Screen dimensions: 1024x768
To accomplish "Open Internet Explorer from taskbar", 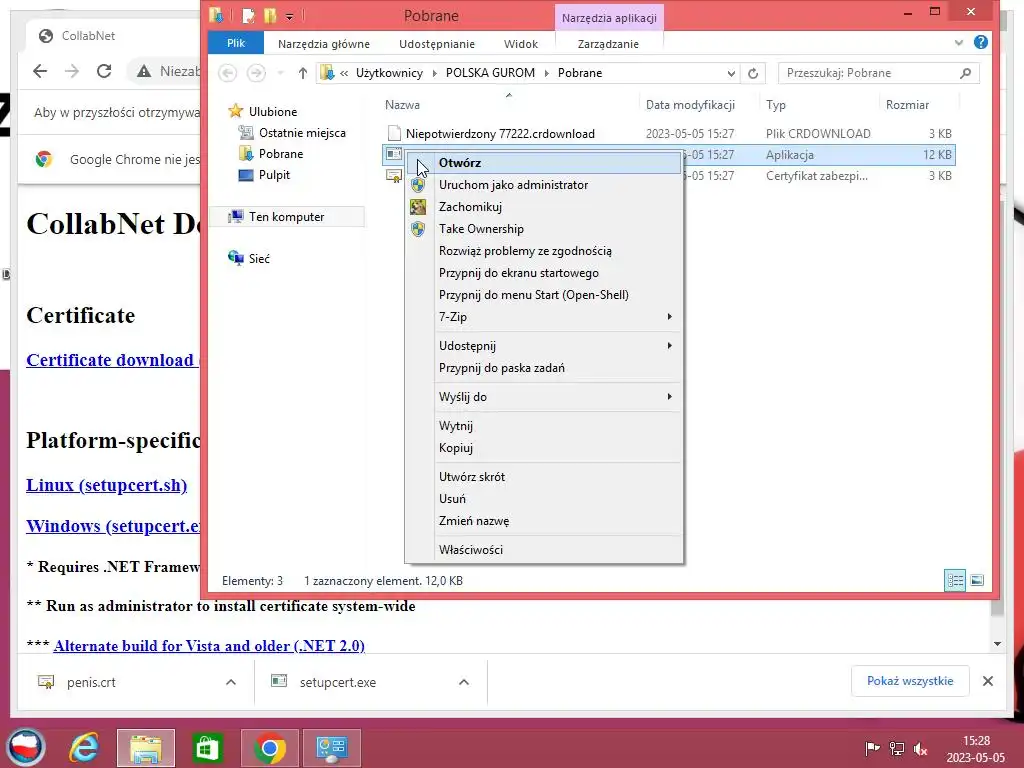I will pos(84,747).
